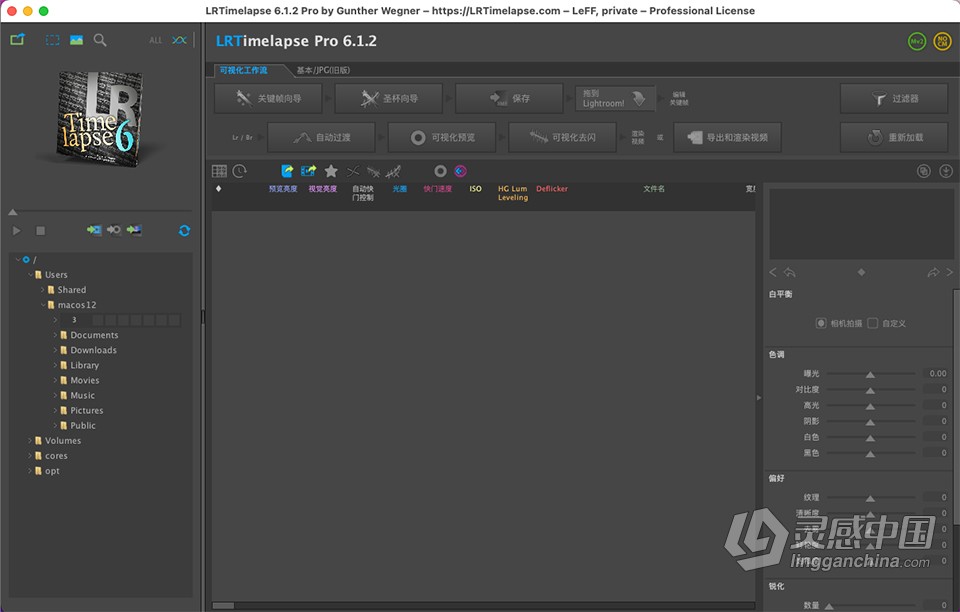Select the Music folder
The width and height of the screenshot is (960, 612).
82,395
